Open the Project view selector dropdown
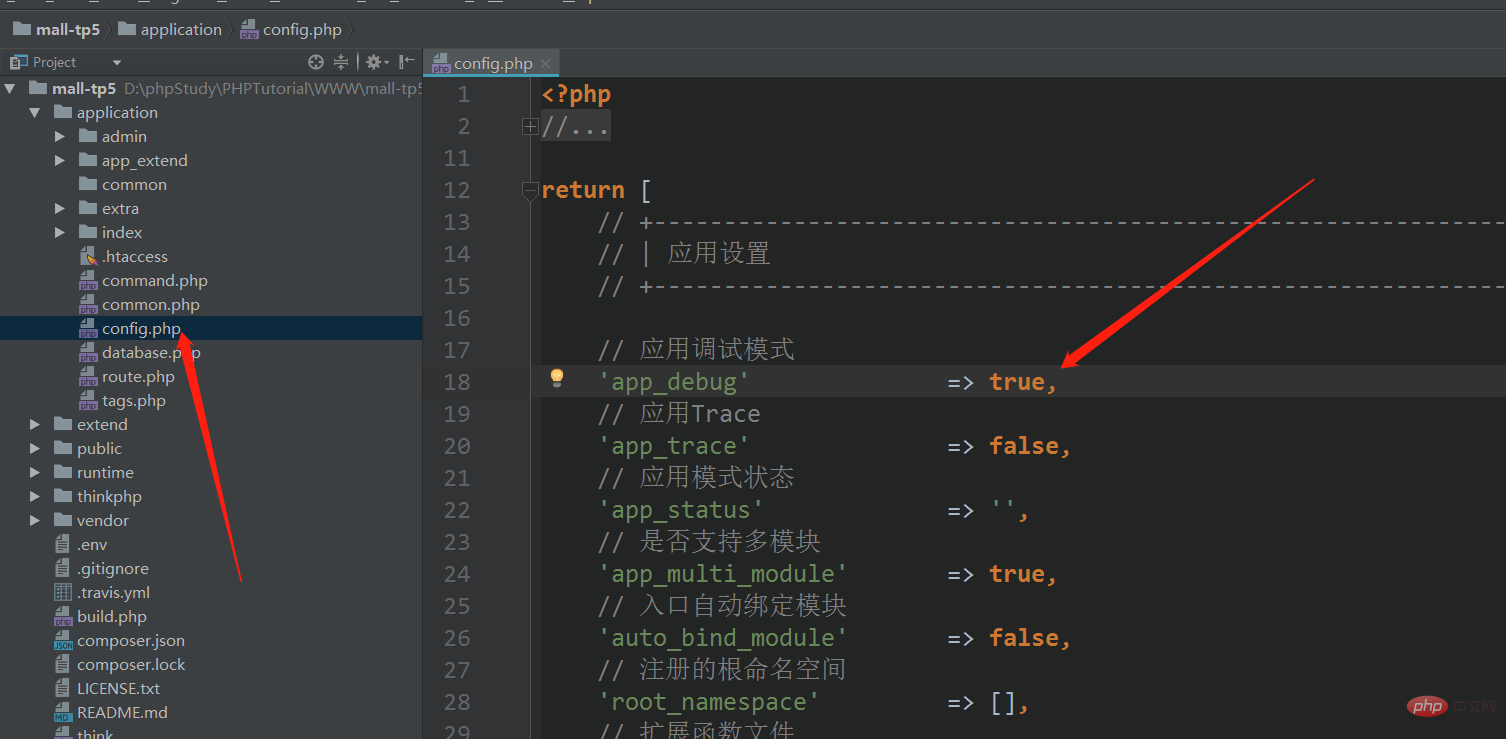 tap(117, 62)
